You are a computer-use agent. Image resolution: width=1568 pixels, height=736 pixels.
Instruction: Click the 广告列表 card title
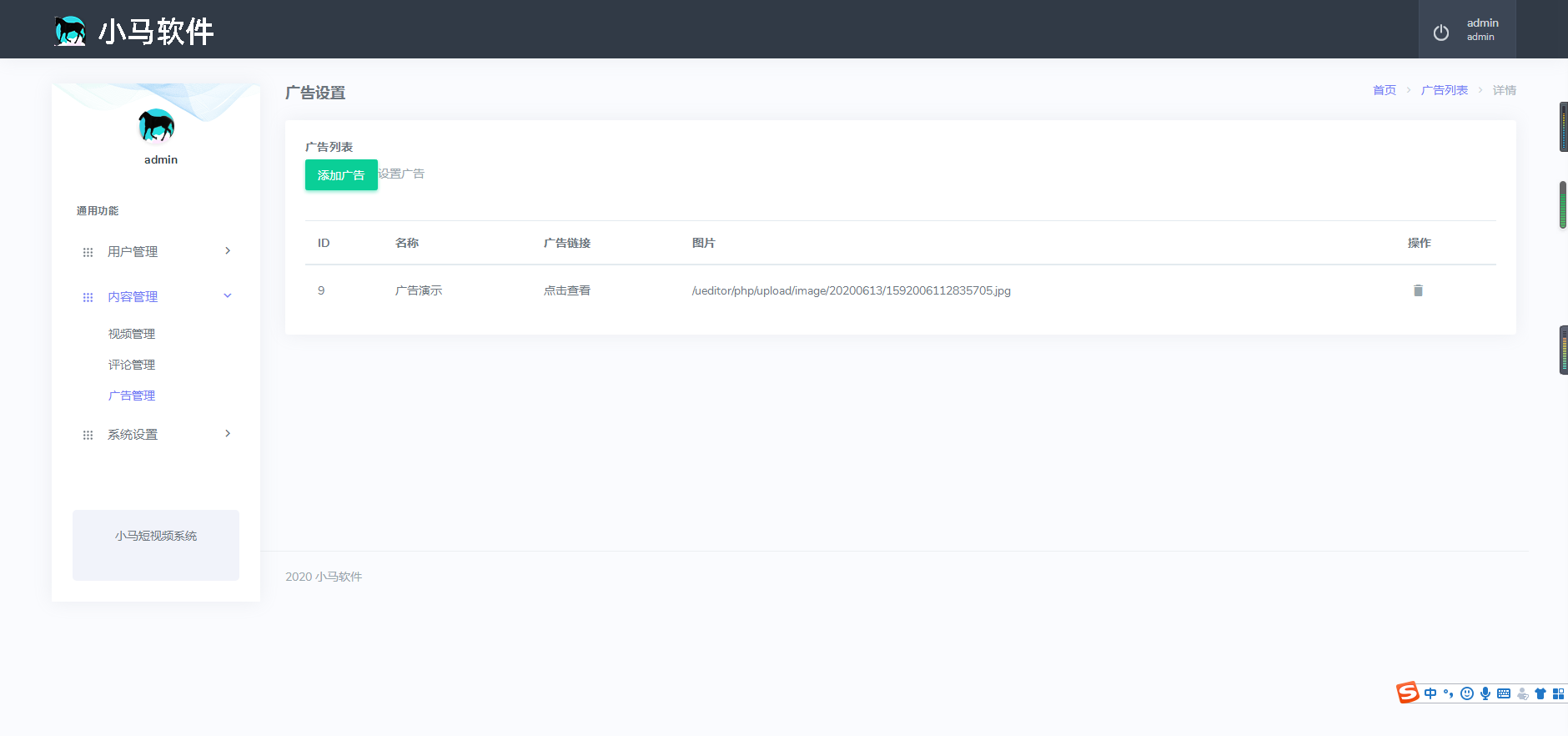pos(329,147)
